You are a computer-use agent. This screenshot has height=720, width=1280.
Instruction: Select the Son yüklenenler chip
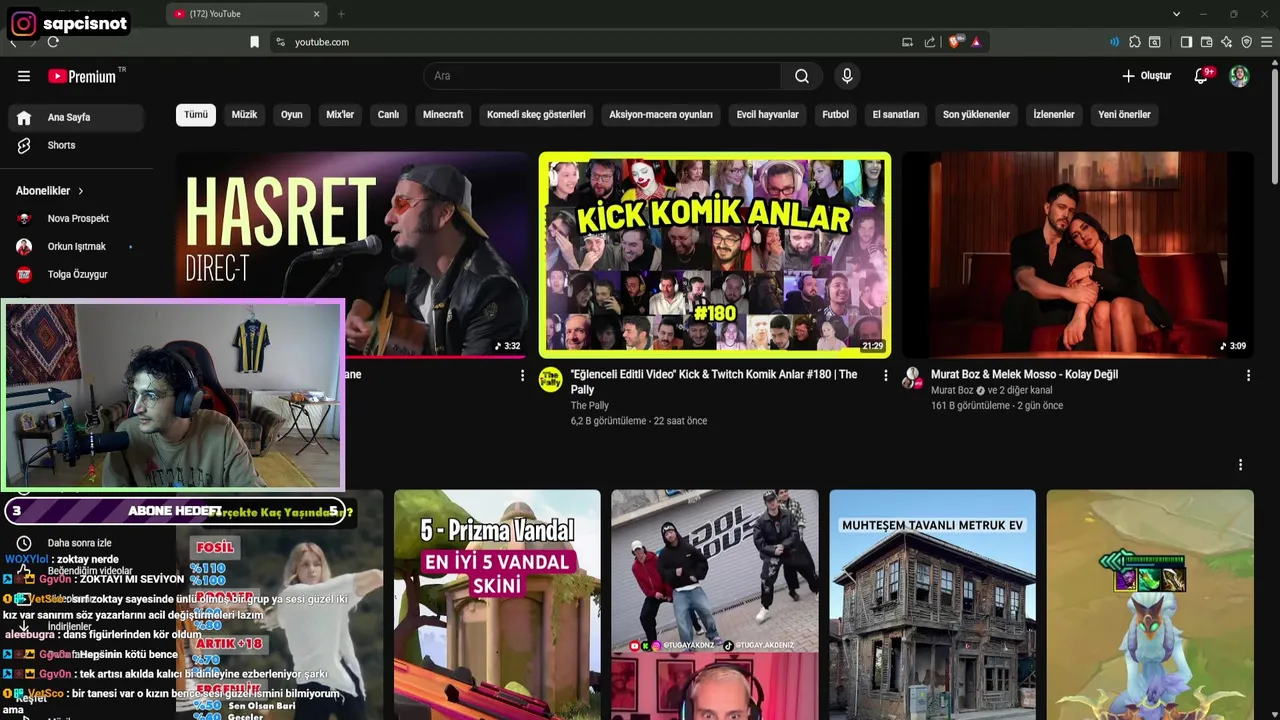(x=976, y=115)
